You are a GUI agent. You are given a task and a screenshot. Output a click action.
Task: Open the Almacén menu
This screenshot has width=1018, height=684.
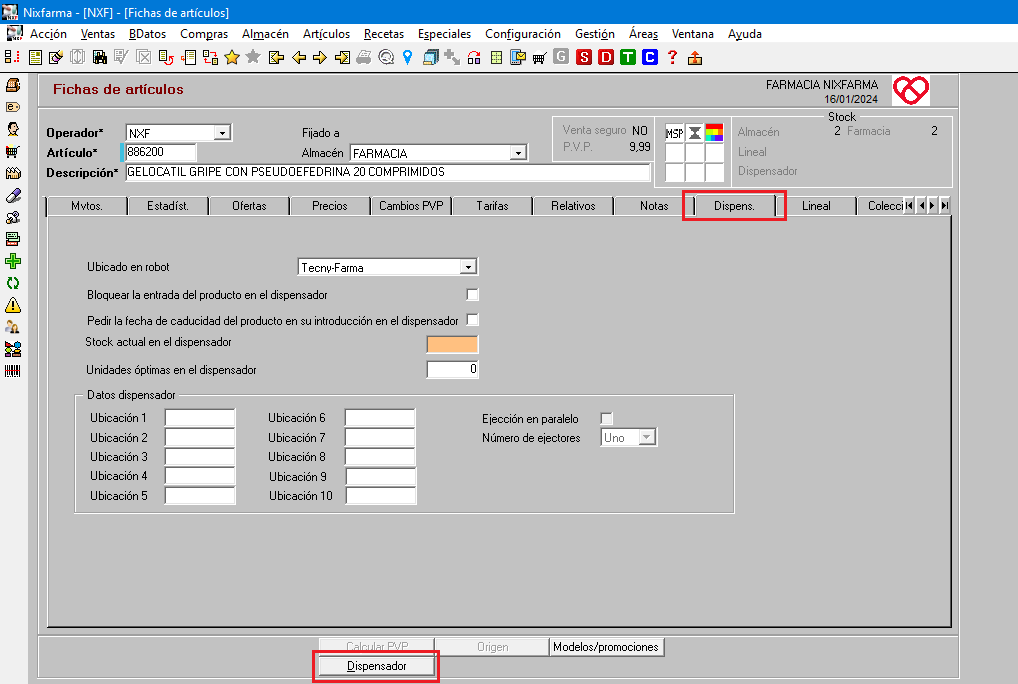pyautogui.click(x=265, y=34)
